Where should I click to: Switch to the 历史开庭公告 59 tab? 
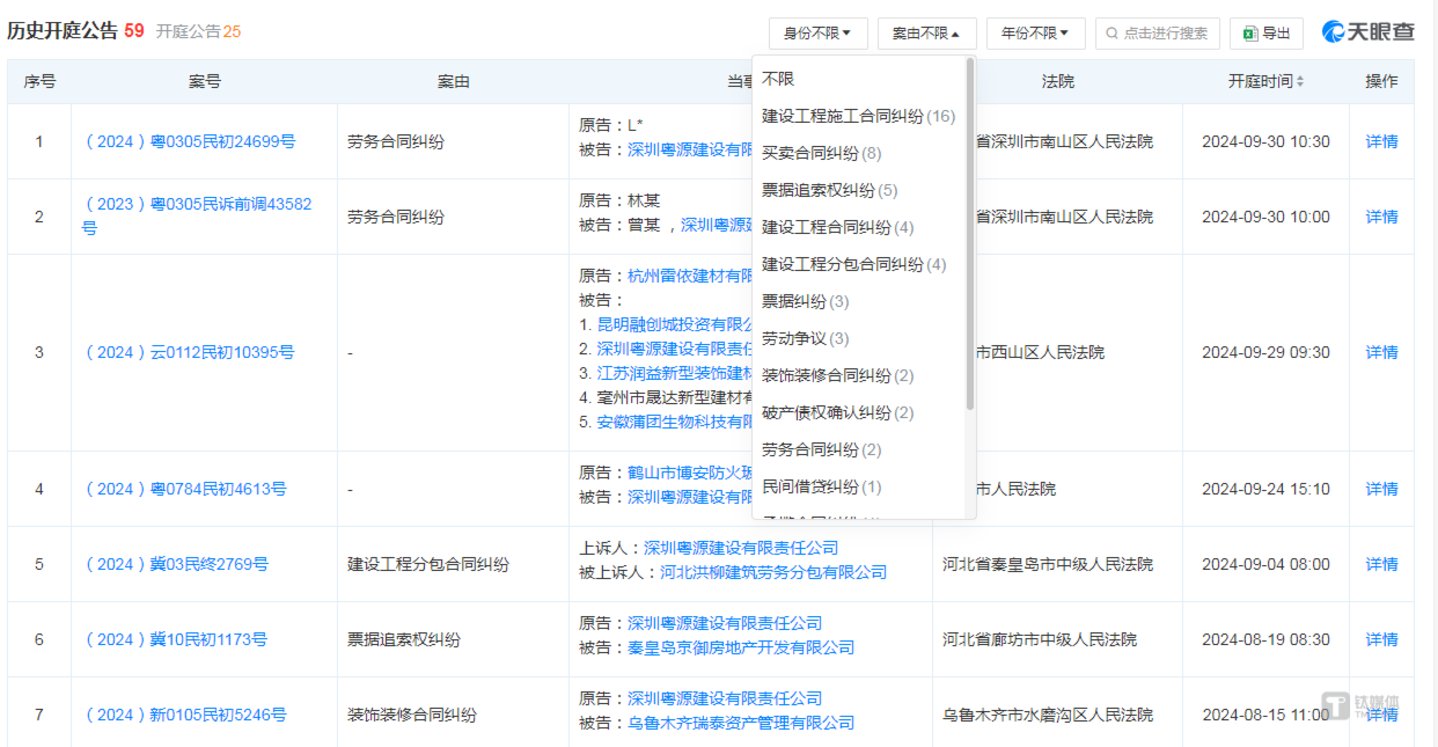coord(76,32)
